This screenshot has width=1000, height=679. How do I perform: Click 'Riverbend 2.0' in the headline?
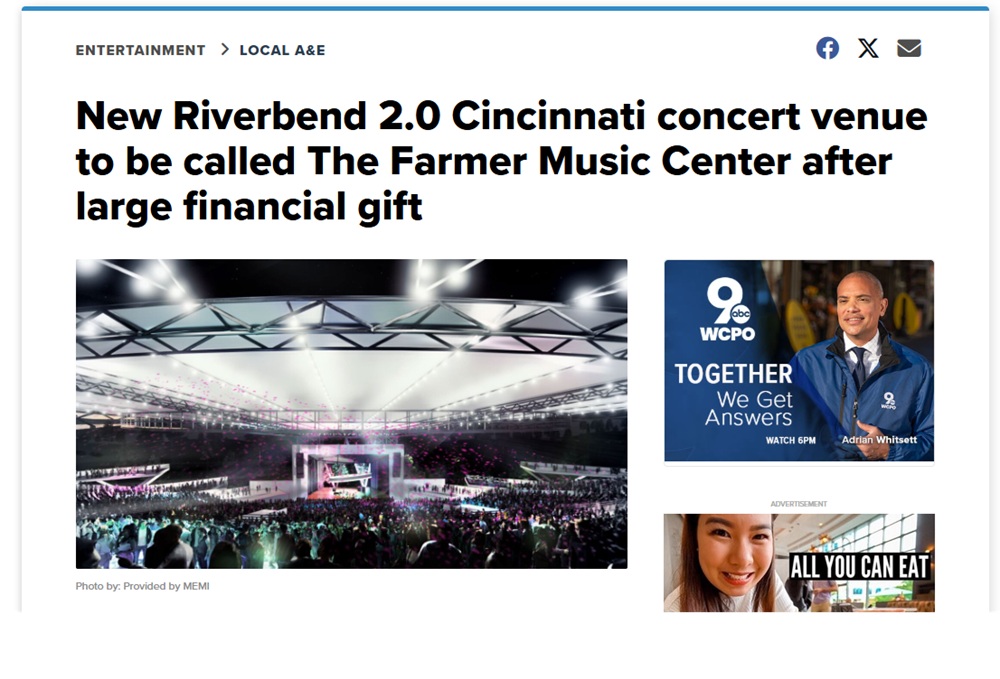pos(306,116)
